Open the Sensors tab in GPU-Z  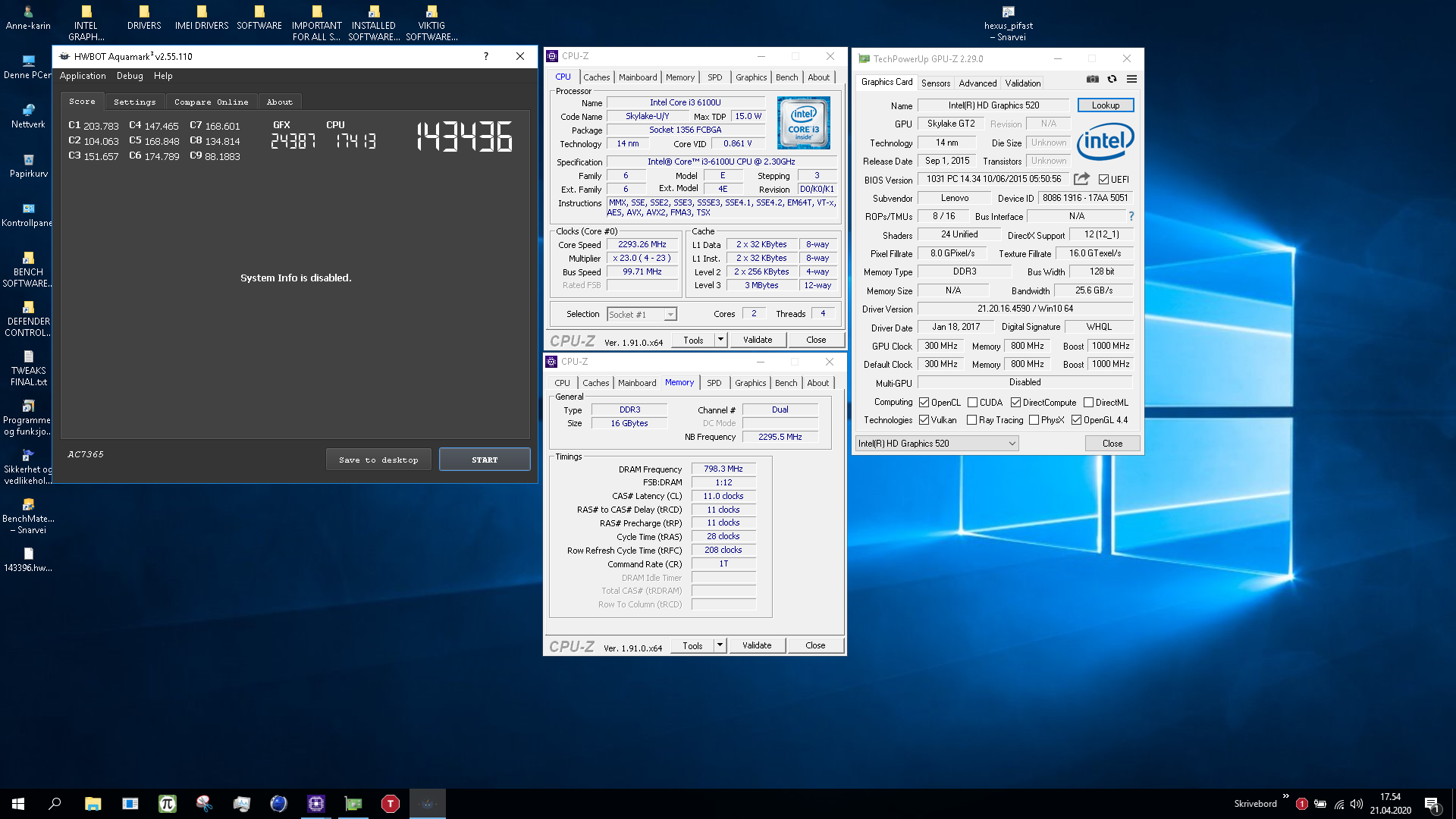[935, 83]
